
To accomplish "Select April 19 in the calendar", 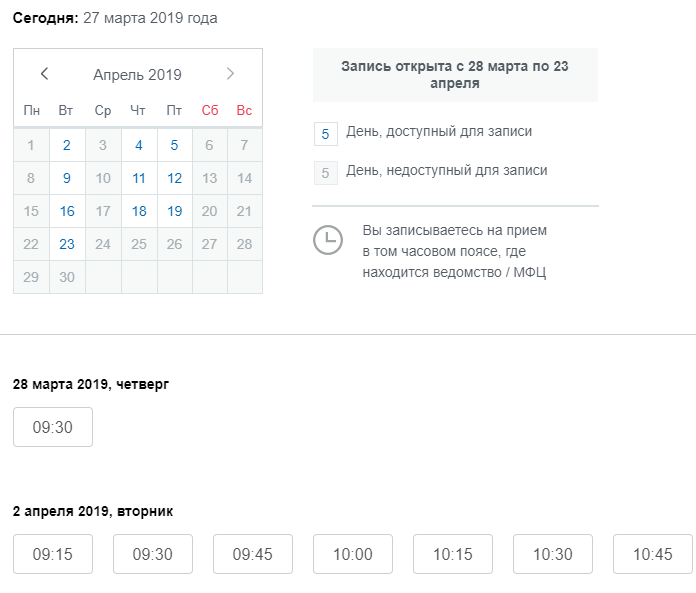I will [174, 211].
